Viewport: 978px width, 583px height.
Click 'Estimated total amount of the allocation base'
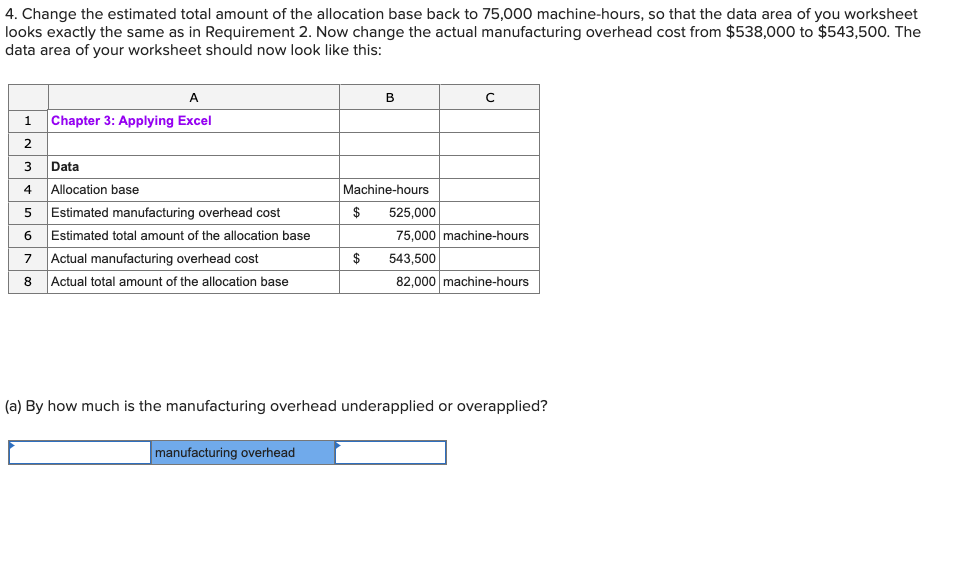click(194, 236)
